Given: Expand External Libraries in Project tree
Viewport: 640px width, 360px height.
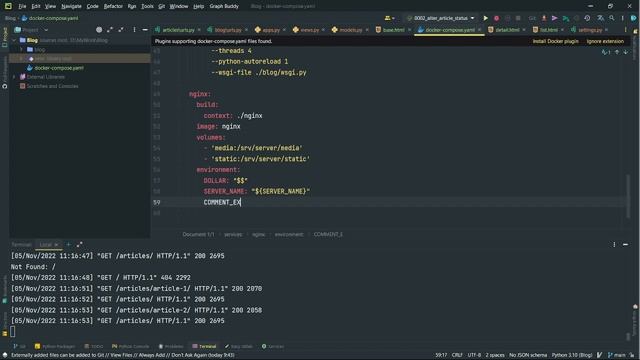Looking at the screenshot, I should coord(14,77).
